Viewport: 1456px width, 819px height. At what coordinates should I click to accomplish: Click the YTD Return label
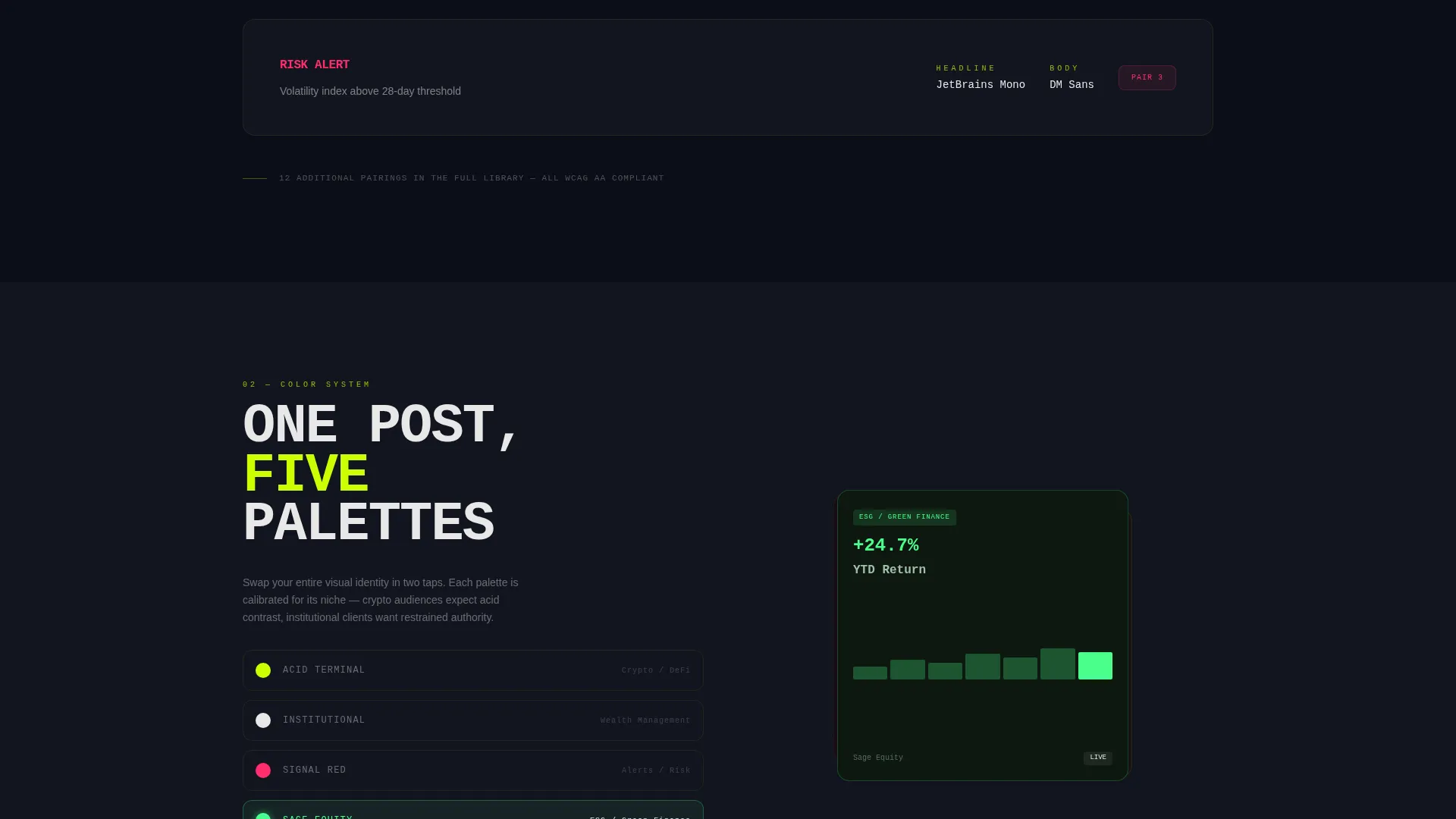click(x=890, y=570)
